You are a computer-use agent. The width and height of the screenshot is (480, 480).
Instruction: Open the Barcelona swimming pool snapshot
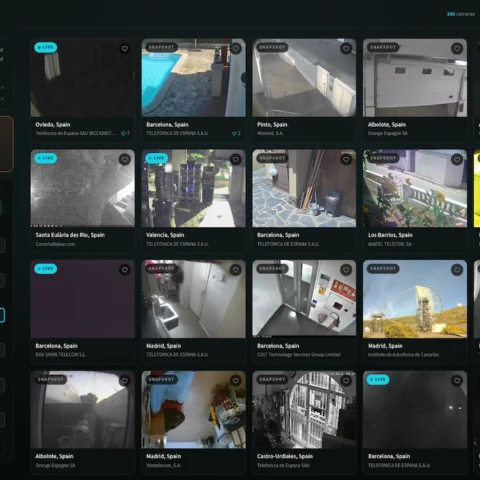click(x=193, y=78)
